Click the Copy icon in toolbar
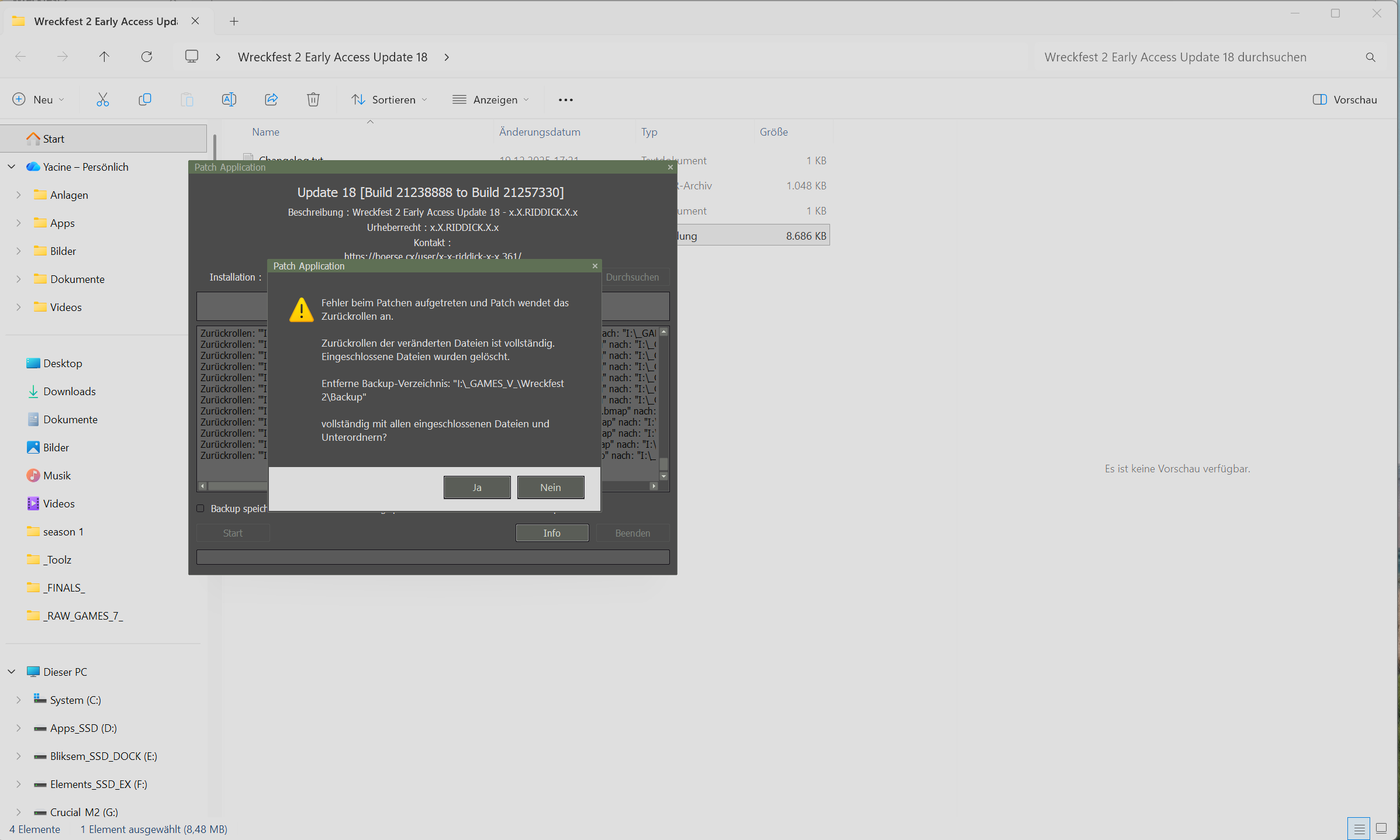This screenshot has height=840, width=1400. tap(145, 99)
